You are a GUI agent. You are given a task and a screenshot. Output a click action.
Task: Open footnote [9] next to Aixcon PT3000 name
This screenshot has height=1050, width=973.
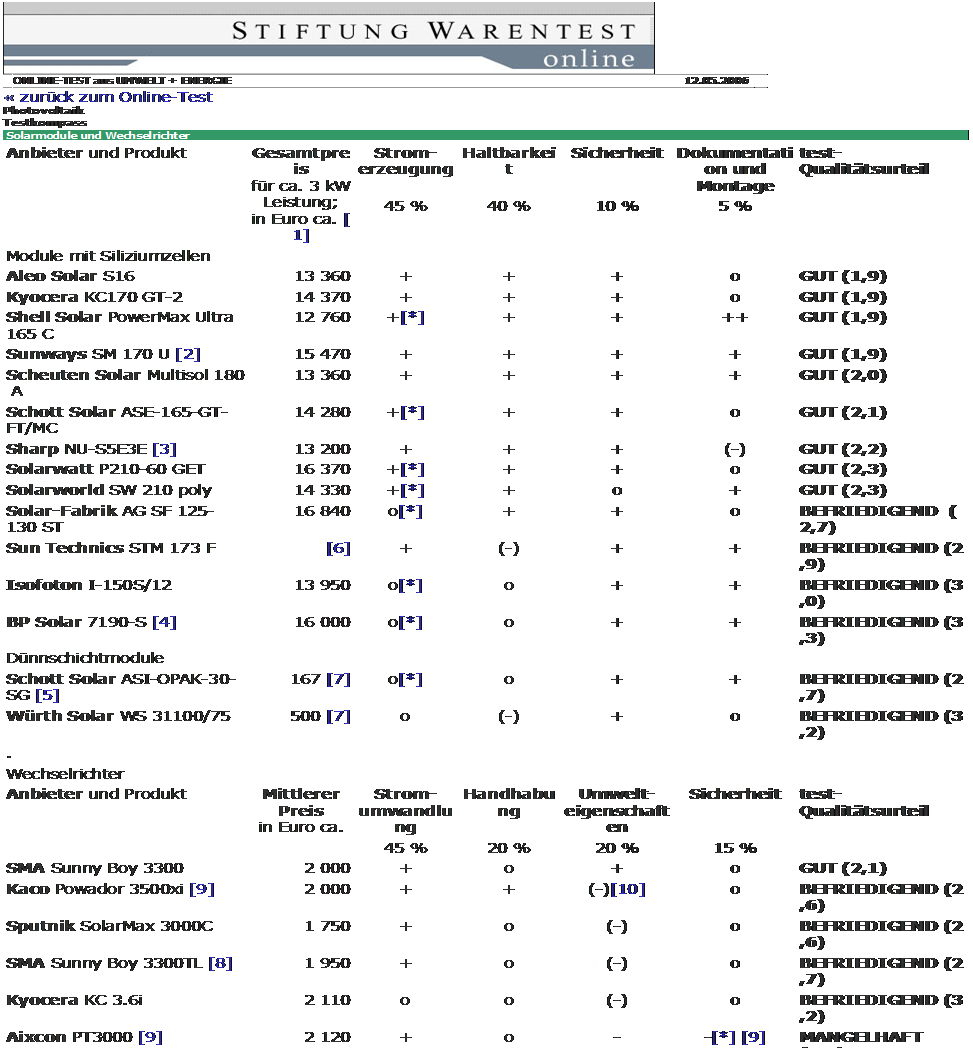[150, 1037]
